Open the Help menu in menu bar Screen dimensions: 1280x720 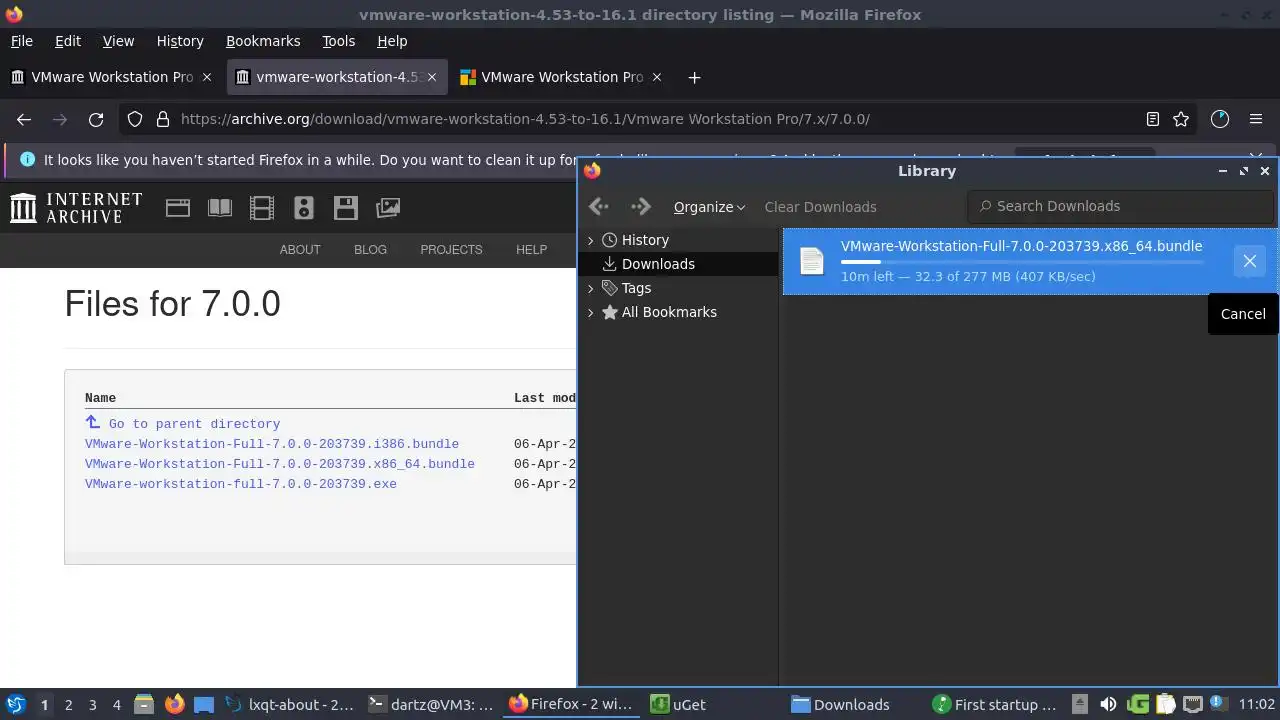392,41
